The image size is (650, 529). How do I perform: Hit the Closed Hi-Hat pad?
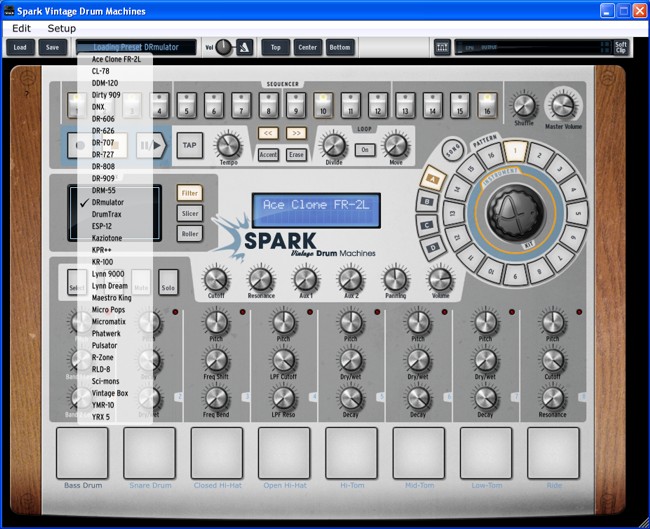pyautogui.click(x=217, y=453)
